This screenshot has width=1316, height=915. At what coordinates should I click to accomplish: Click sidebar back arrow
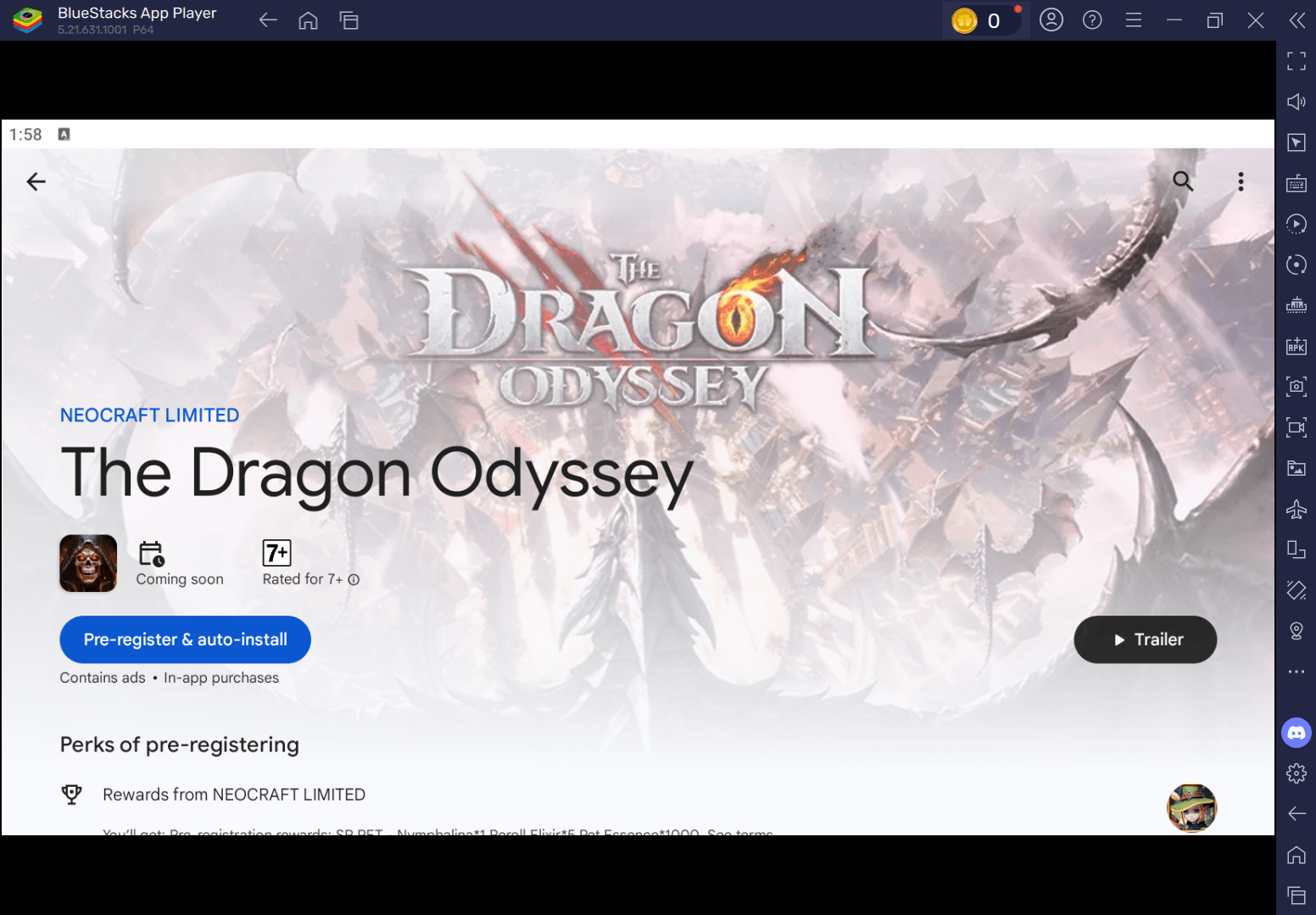click(1296, 814)
